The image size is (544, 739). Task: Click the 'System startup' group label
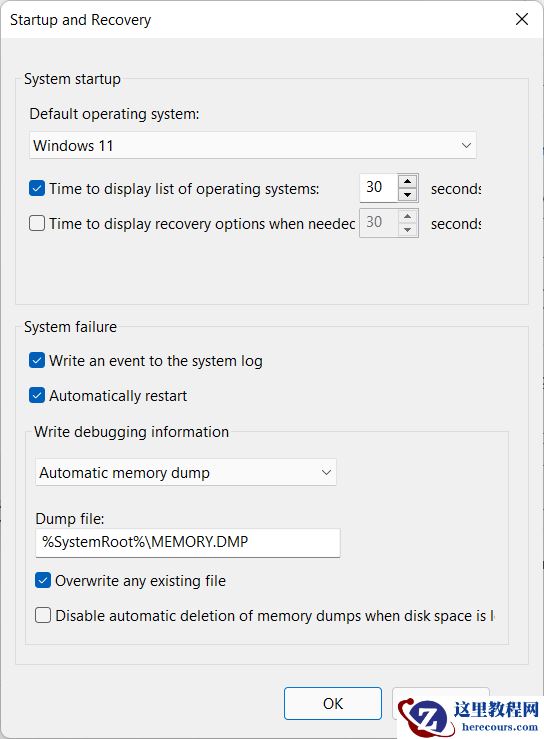[x=72, y=79]
